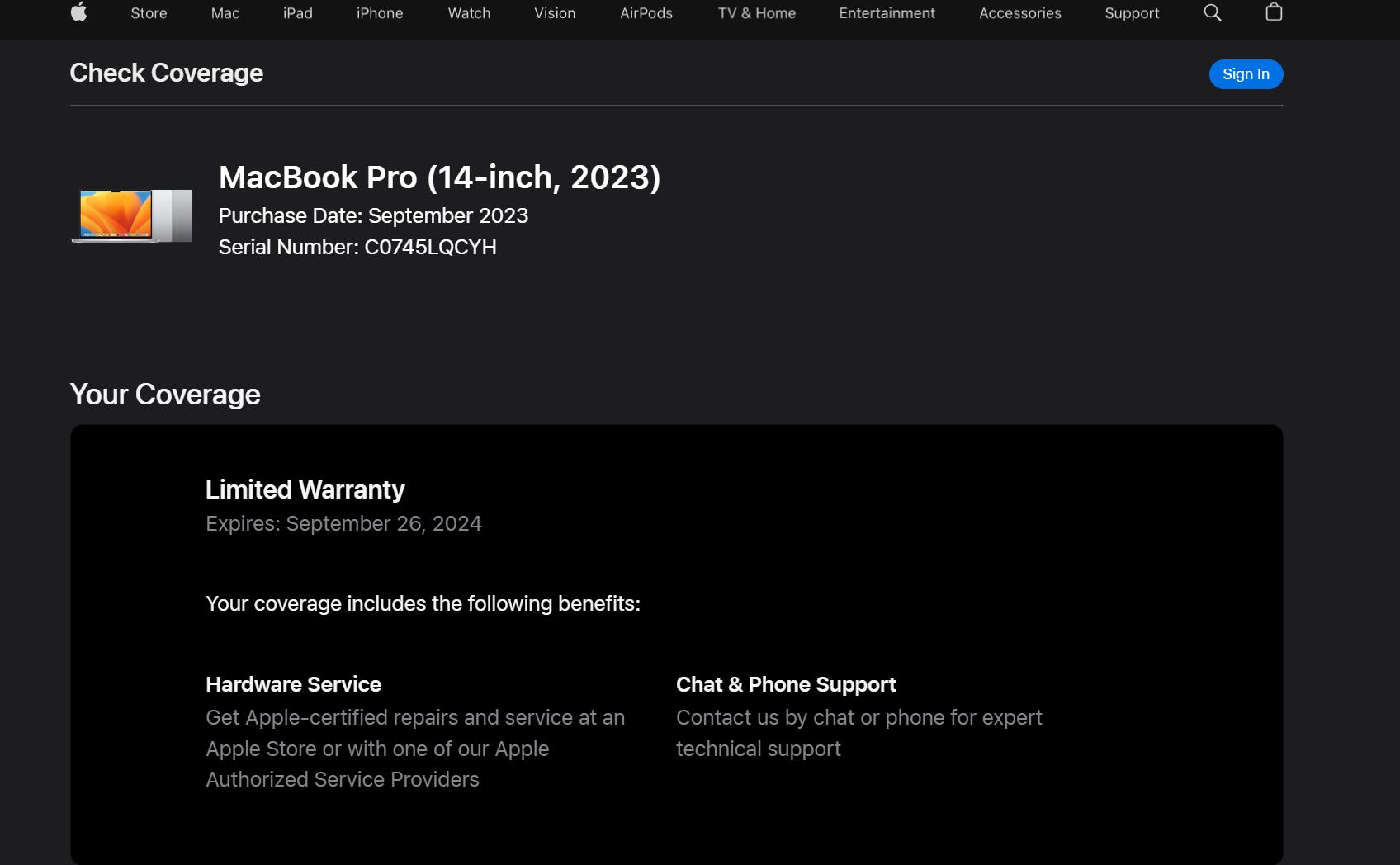
Task: Select iPad in navigation bar
Action: pos(298,13)
